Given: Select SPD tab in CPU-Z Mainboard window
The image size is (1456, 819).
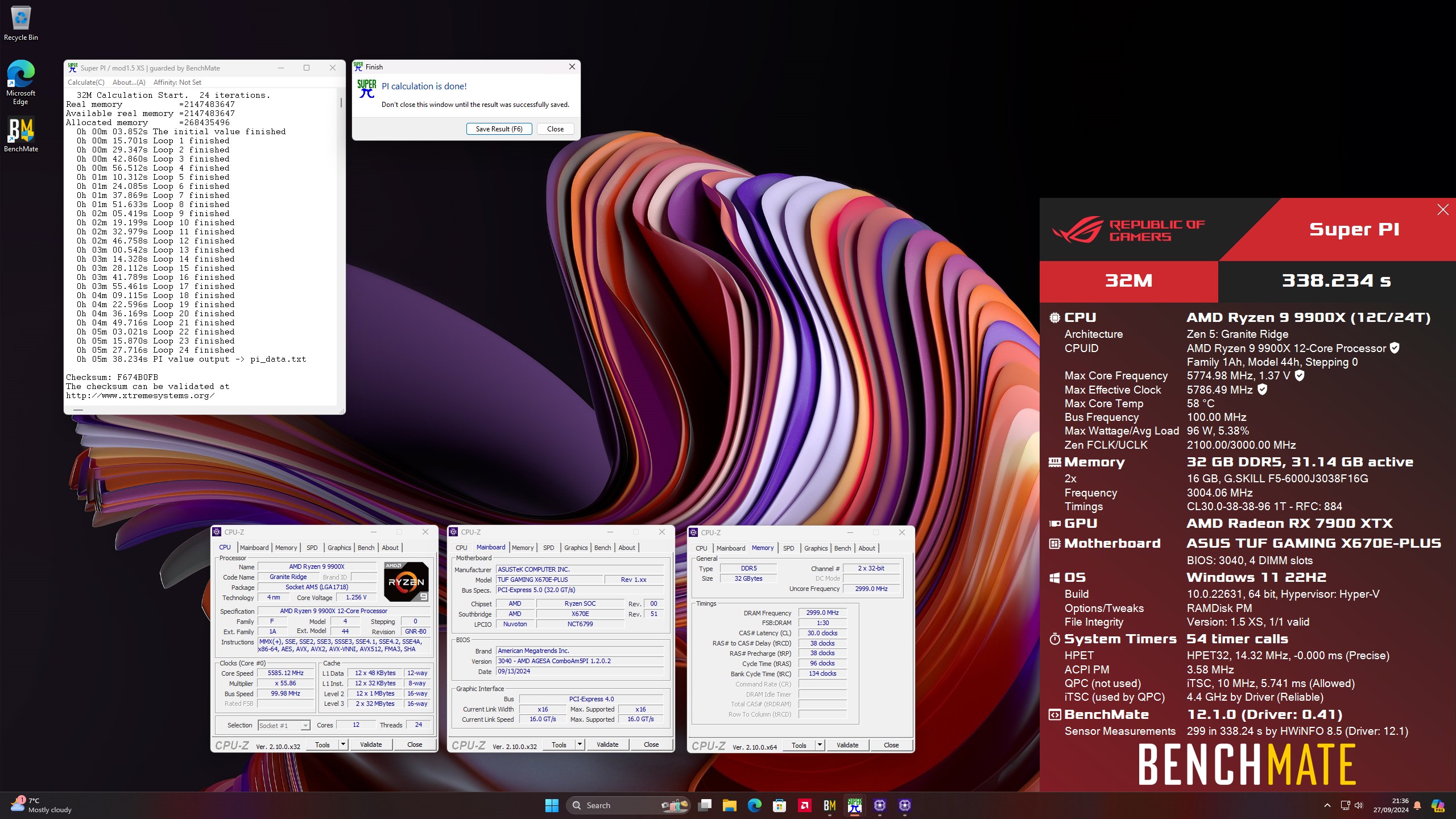Looking at the screenshot, I should tap(549, 548).
